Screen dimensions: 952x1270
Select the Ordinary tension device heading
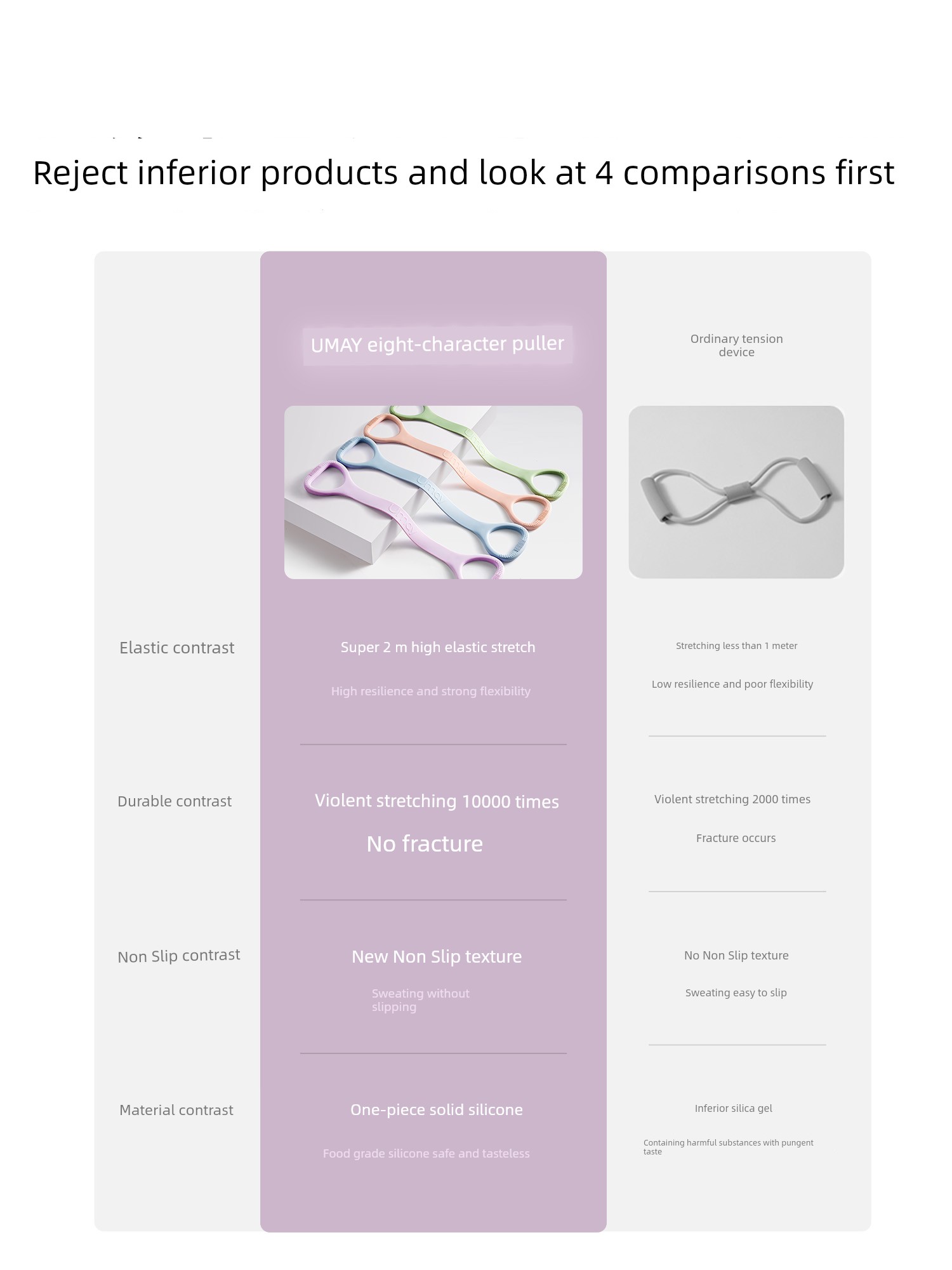coord(736,345)
